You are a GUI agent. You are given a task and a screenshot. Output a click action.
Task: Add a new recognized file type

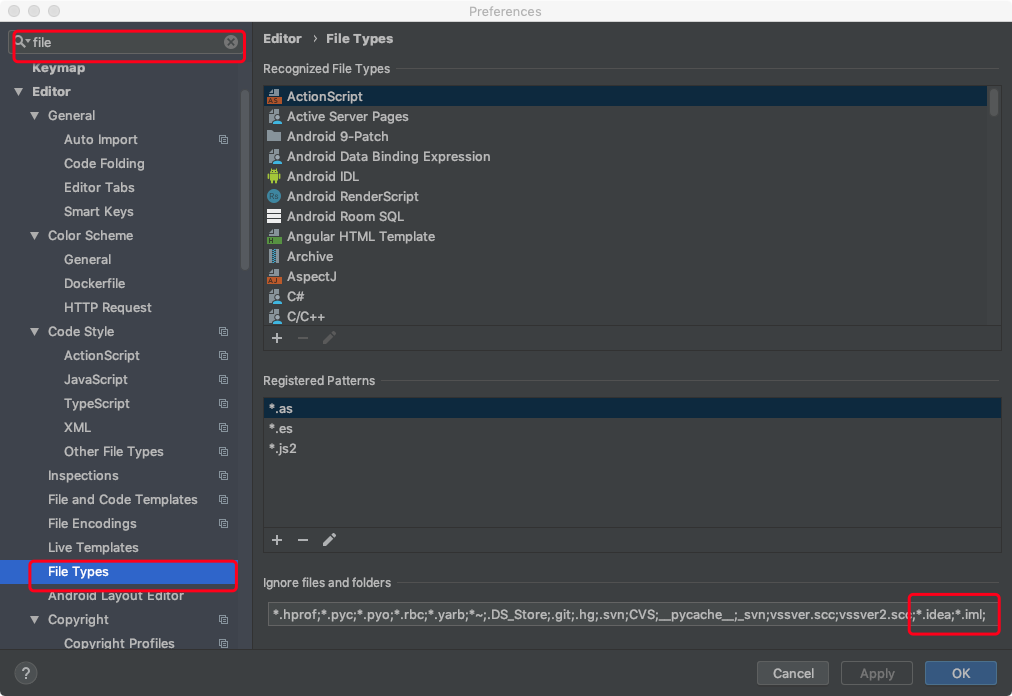point(277,338)
